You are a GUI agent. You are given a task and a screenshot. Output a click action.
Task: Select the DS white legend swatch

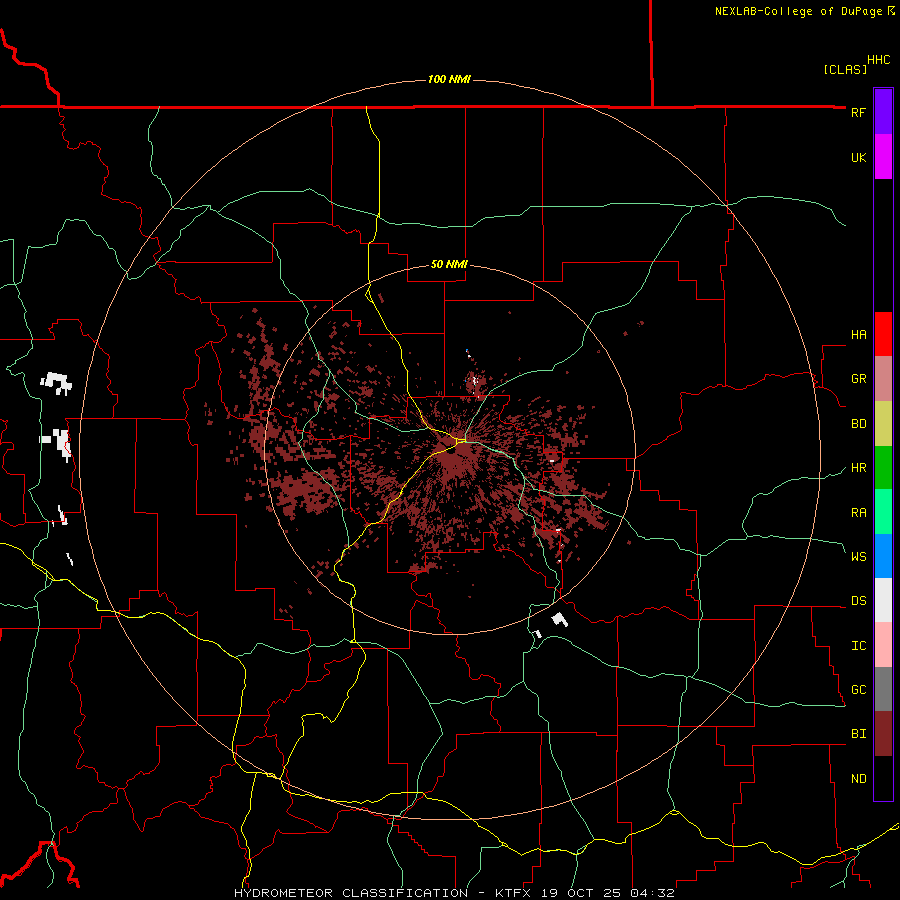pyautogui.click(x=883, y=600)
